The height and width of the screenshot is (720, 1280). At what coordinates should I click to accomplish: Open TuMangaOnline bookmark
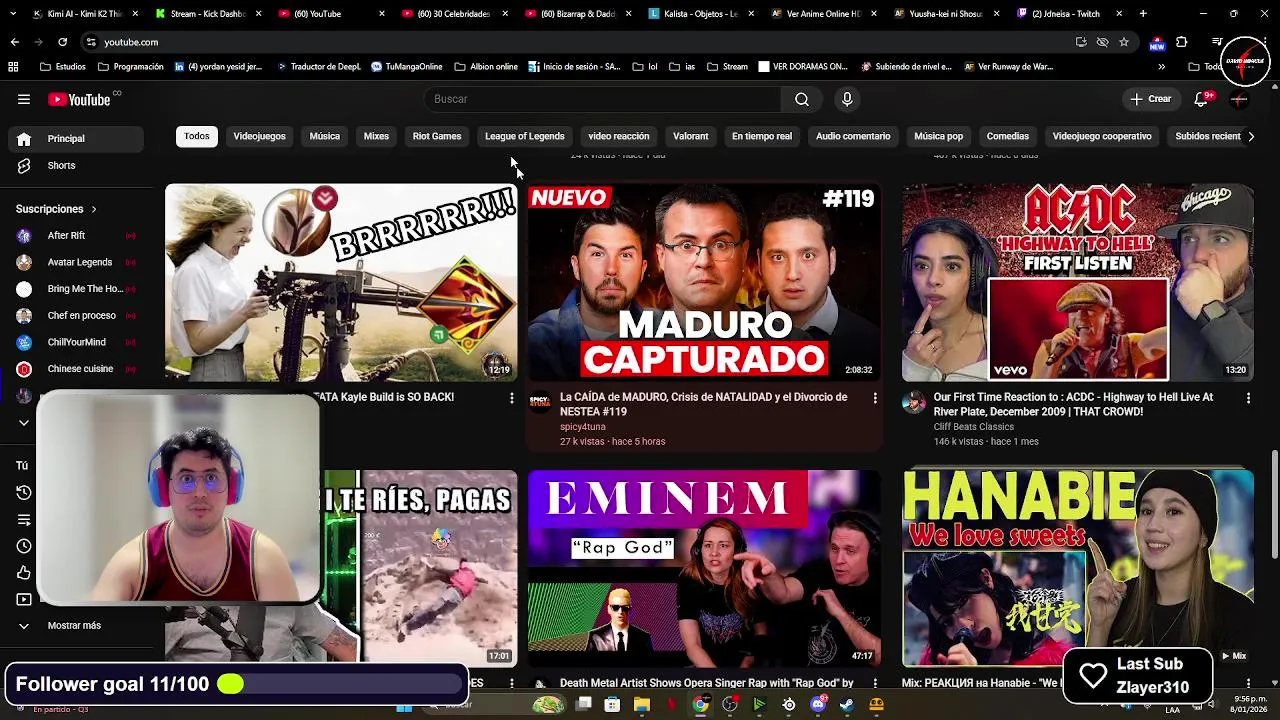point(406,67)
